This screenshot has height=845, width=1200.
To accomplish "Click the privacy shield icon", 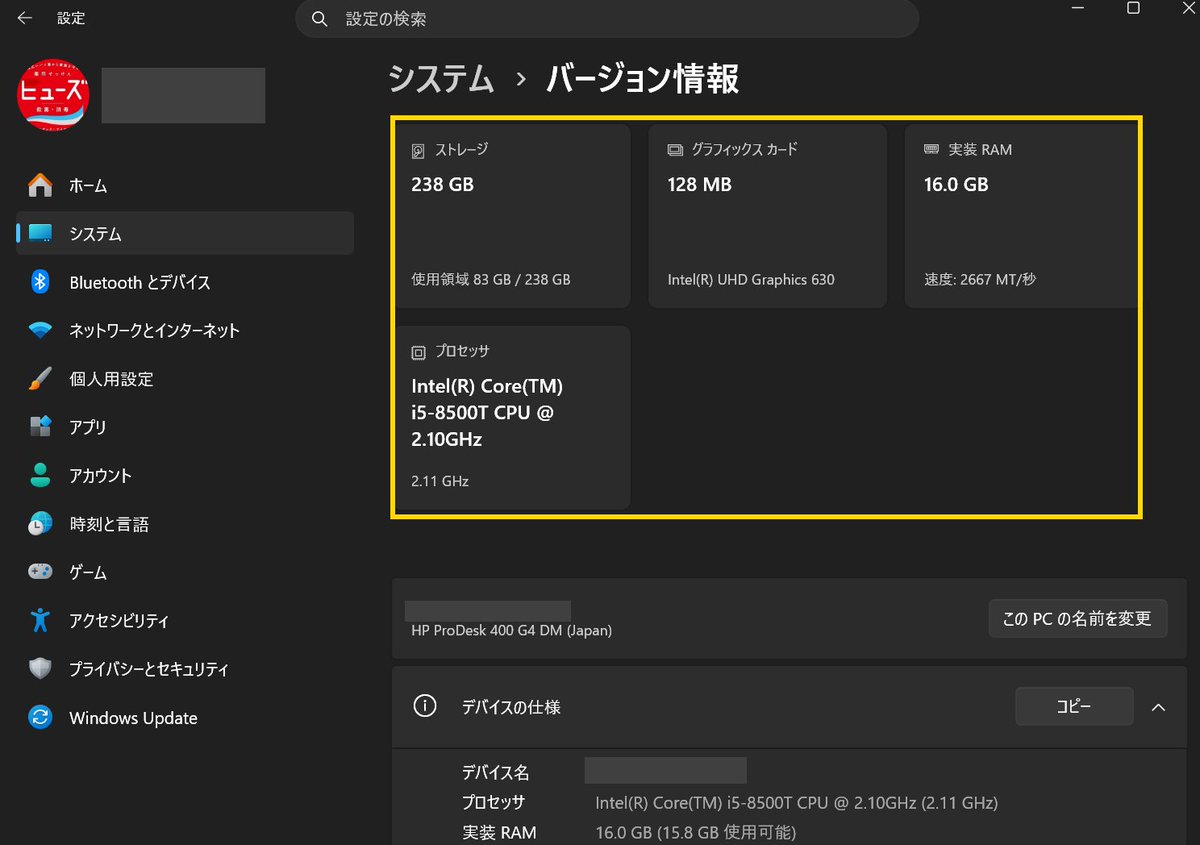I will point(40,668).
